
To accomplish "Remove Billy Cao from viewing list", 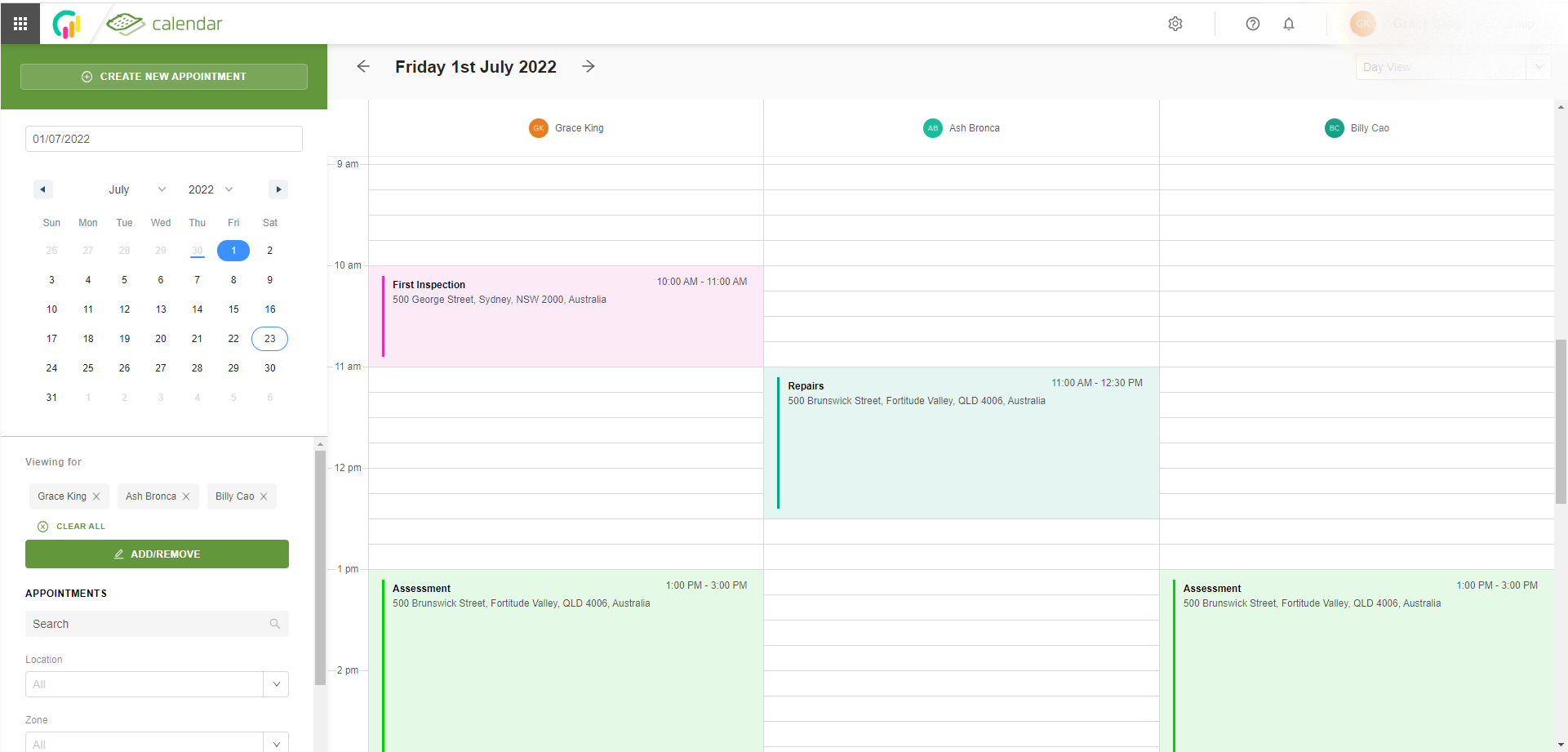I will coord(264,496).
